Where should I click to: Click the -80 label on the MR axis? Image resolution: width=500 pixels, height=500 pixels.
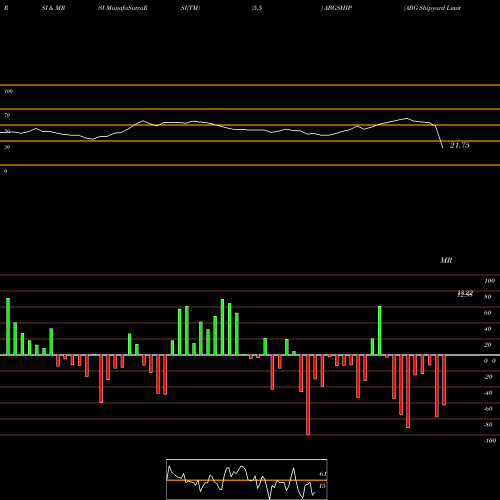(488, 425)
